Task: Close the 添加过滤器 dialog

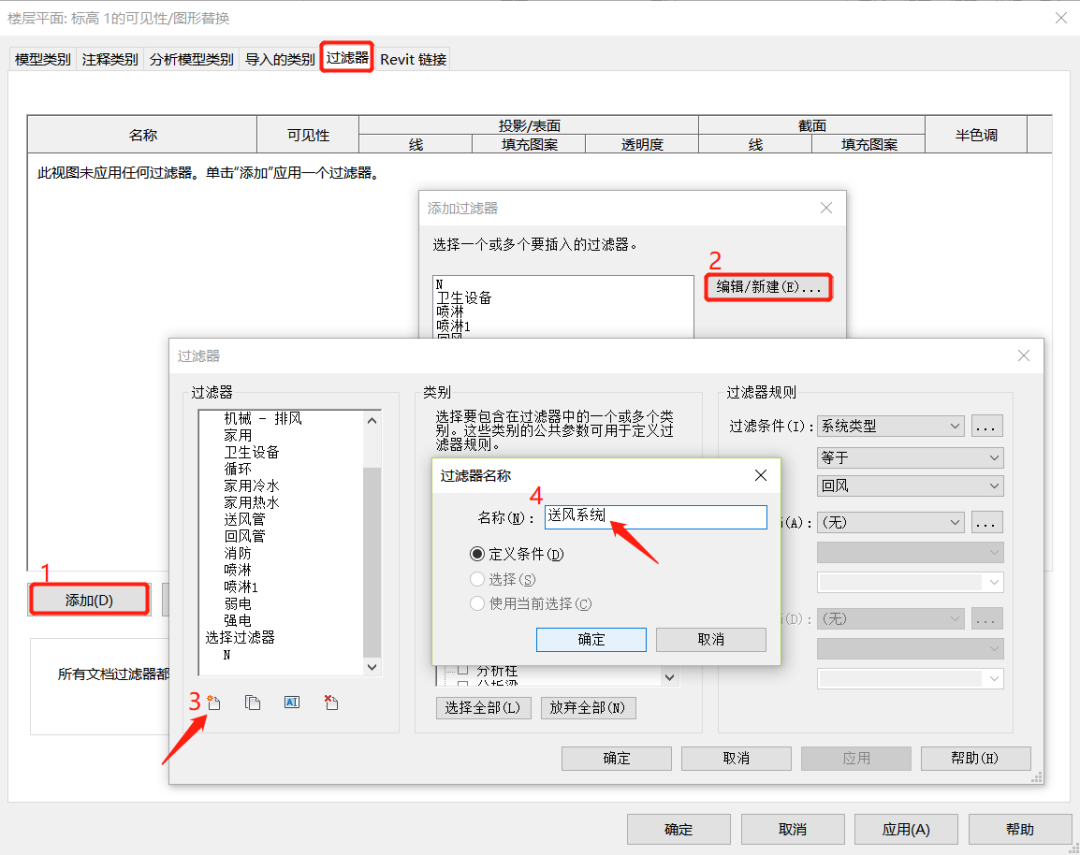Action: click(827, 208)
